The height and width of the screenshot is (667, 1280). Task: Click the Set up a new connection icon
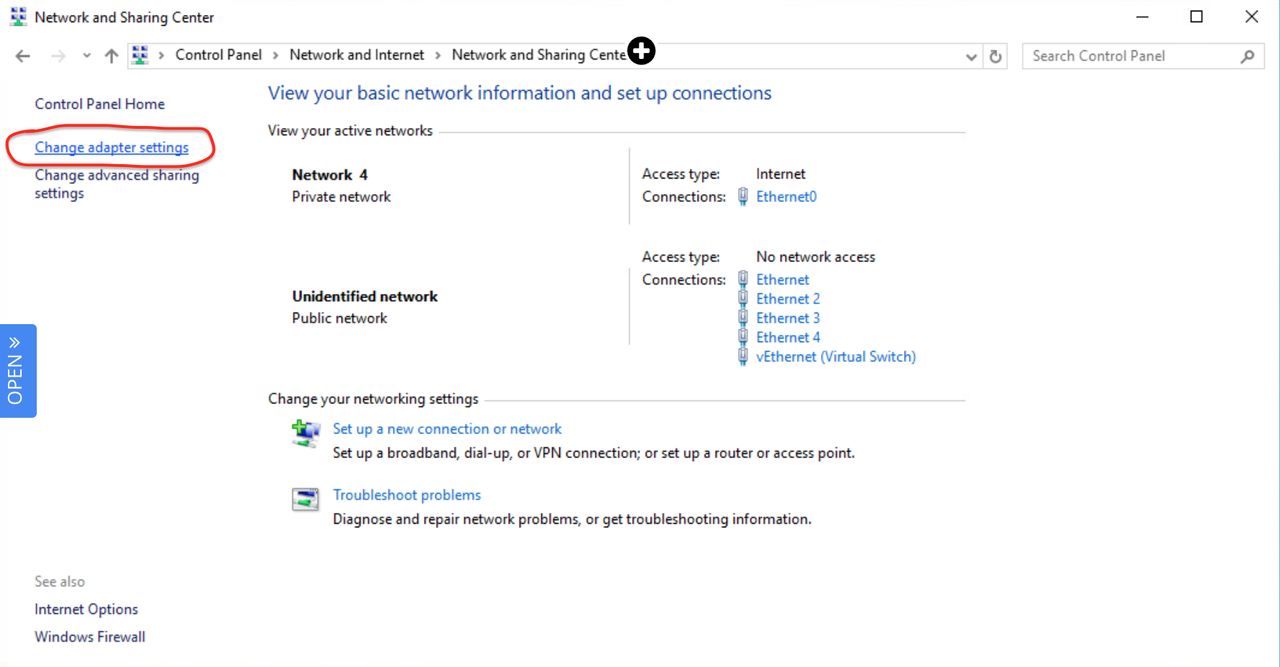click(x=305, y=432)
